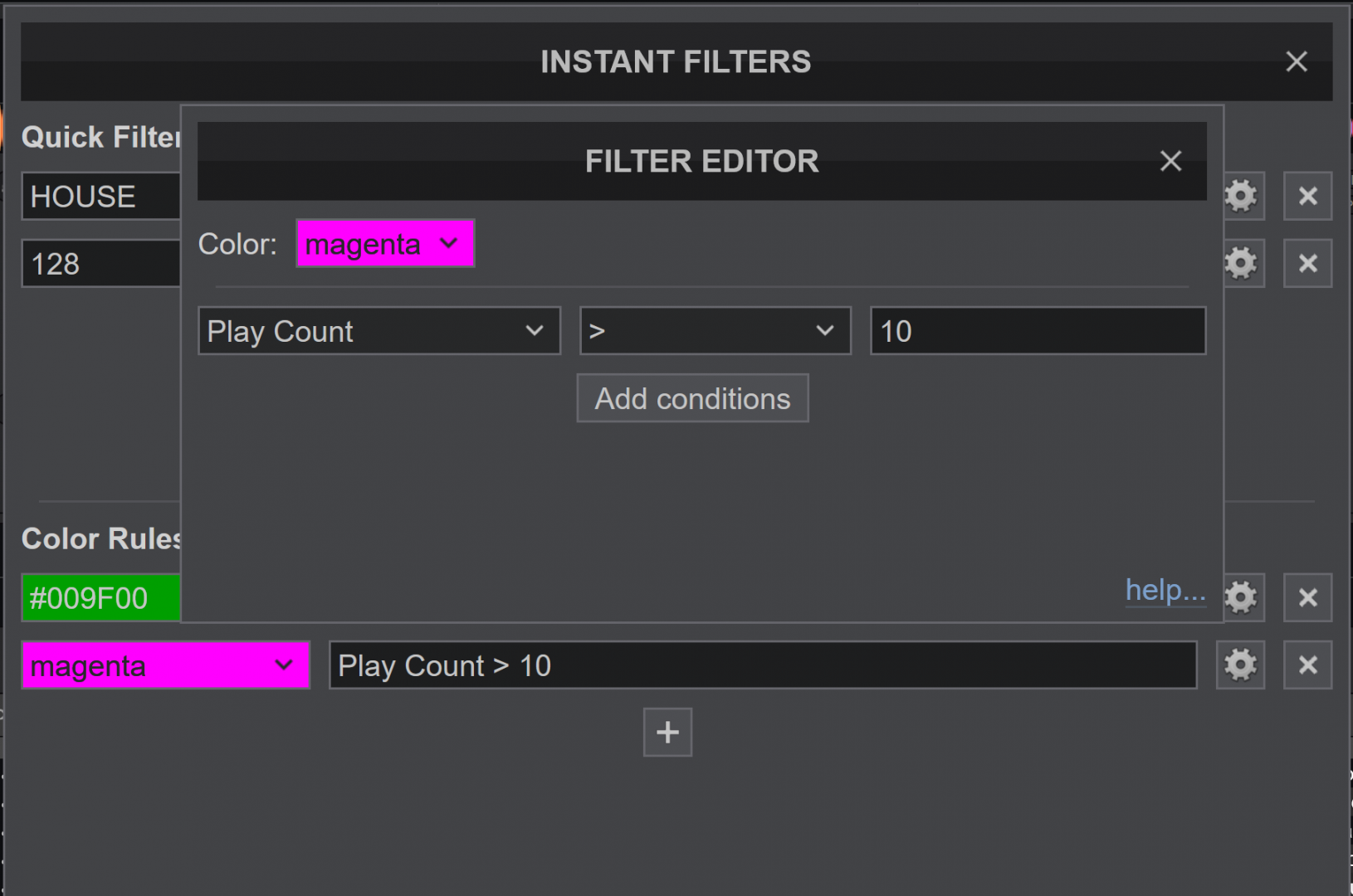
Task: Open magenta color dropdown in Color Rules
Action: tap(166, 665)
